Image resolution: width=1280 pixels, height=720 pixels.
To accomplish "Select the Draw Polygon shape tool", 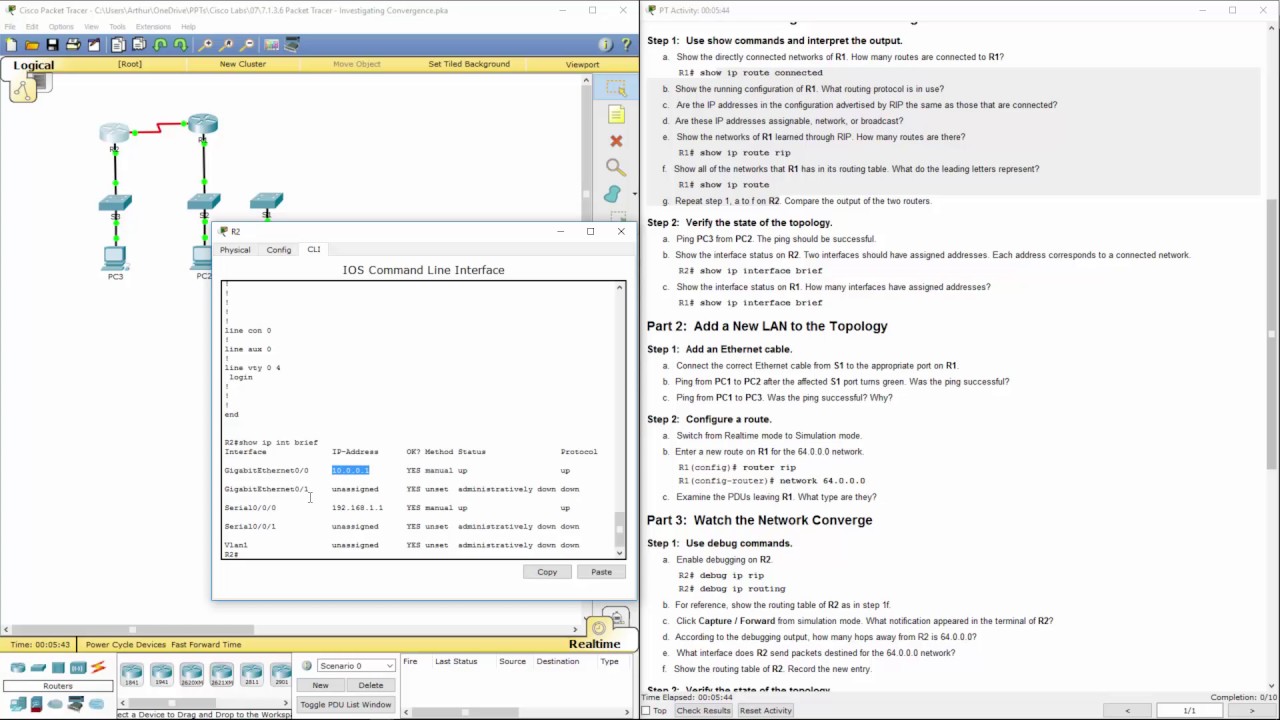I will coord(613,193).
